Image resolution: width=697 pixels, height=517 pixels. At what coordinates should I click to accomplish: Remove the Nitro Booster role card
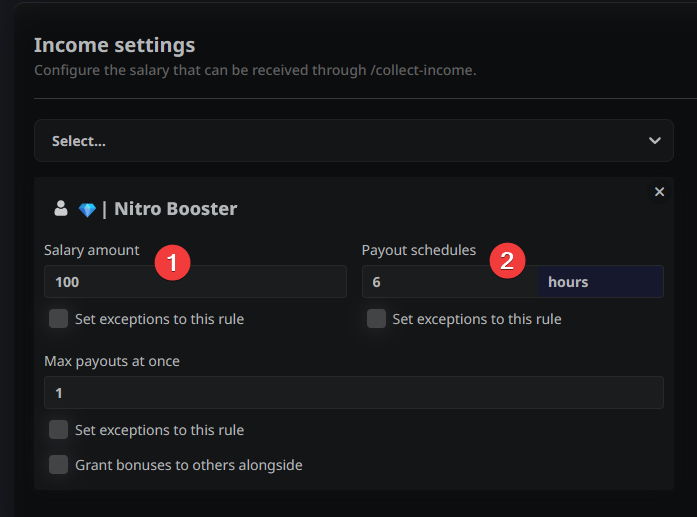pyautogui.click(x=659, y=192)
